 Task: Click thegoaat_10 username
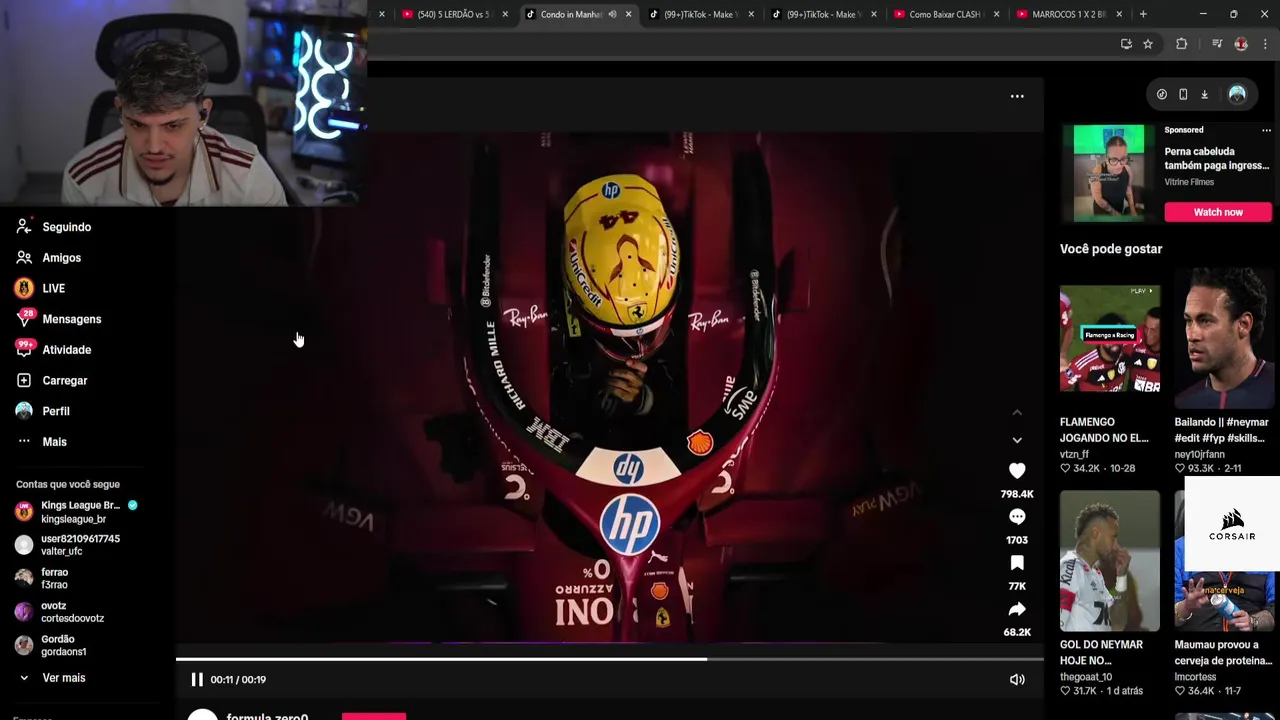(x=1086, y=677)
